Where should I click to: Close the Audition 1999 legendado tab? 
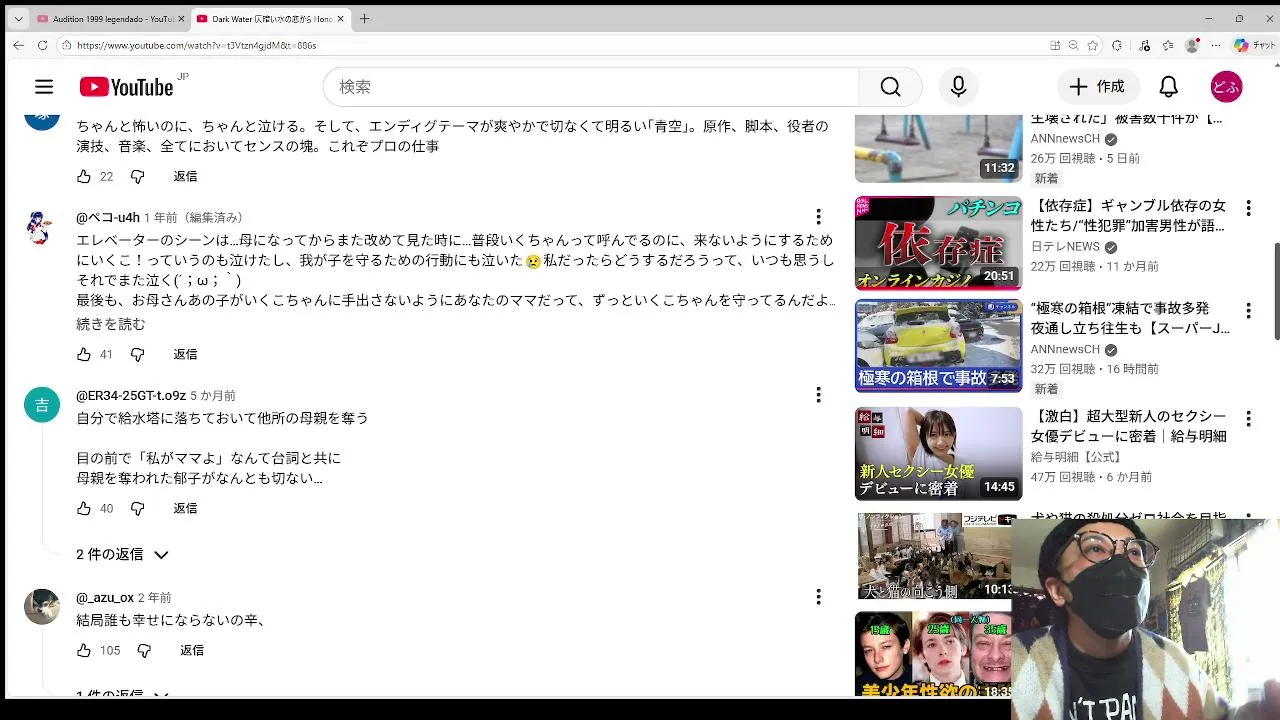pyautogui.click(x=181, y=19)
